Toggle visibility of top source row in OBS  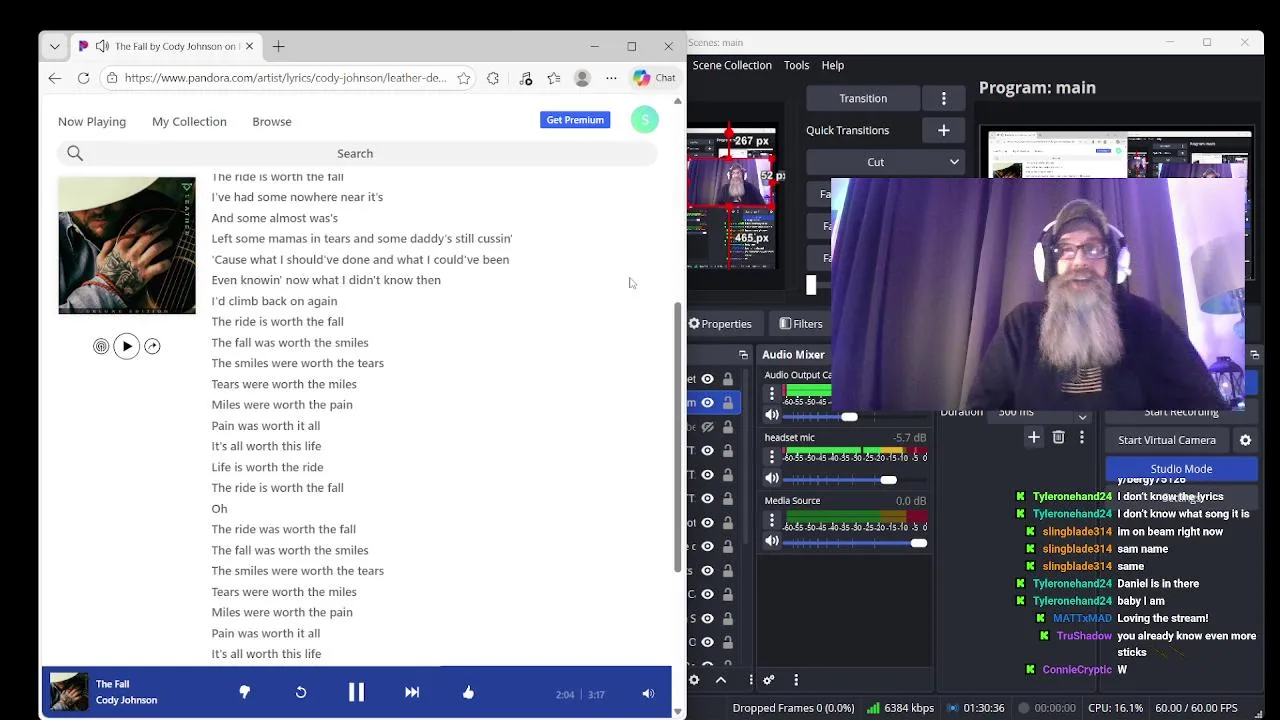pyautogui.click(x=708, y=379)
